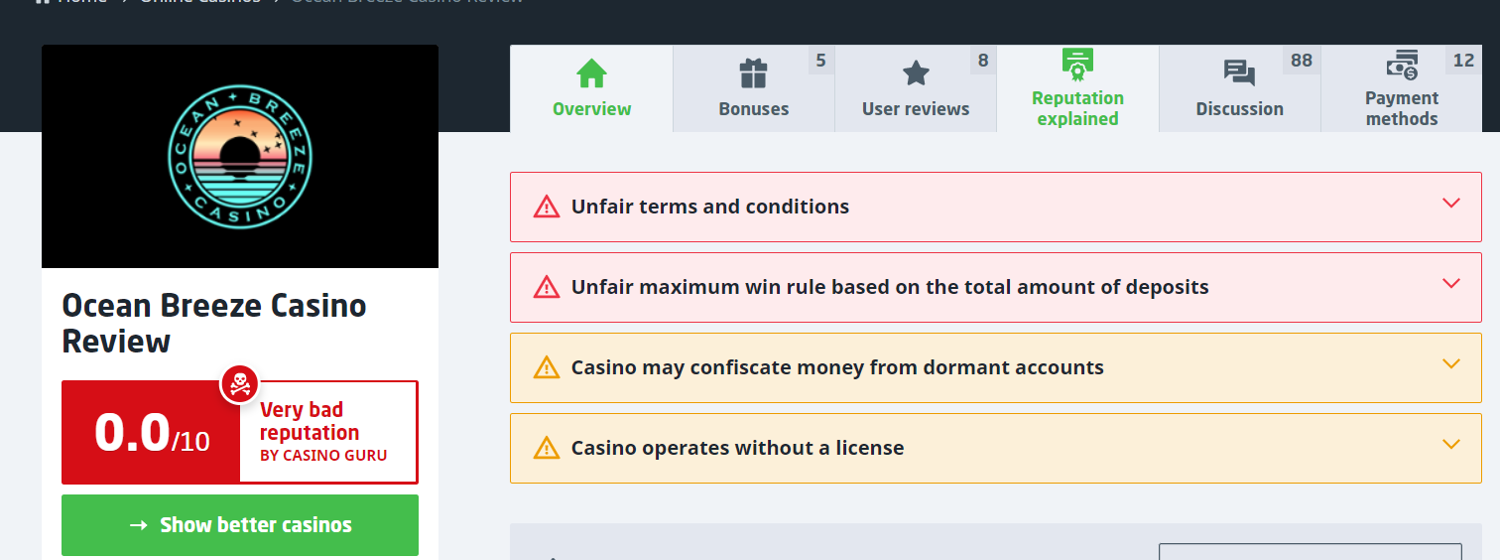This screenshot has width=1500, height=560.
Task: Expand Unfair terms and conditions chevron
Action: tap(1451, 203)
